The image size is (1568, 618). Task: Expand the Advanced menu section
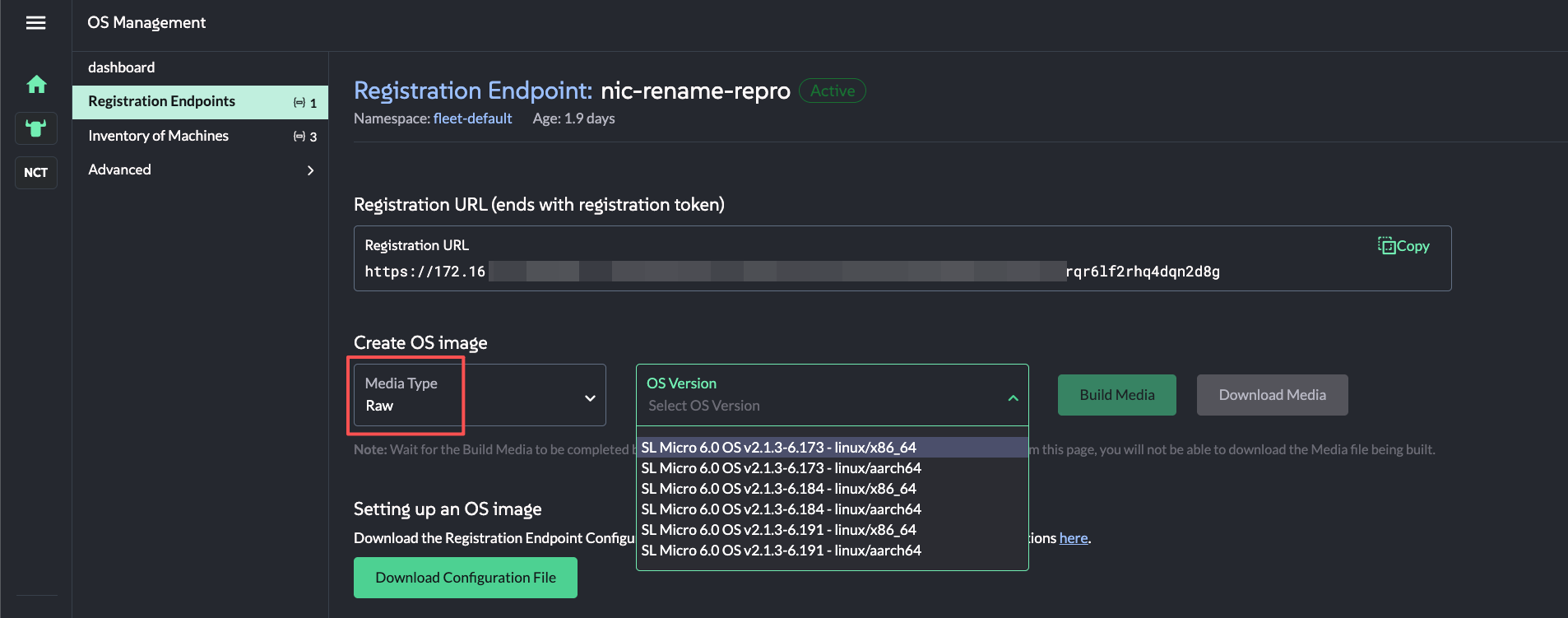[200, 170]
